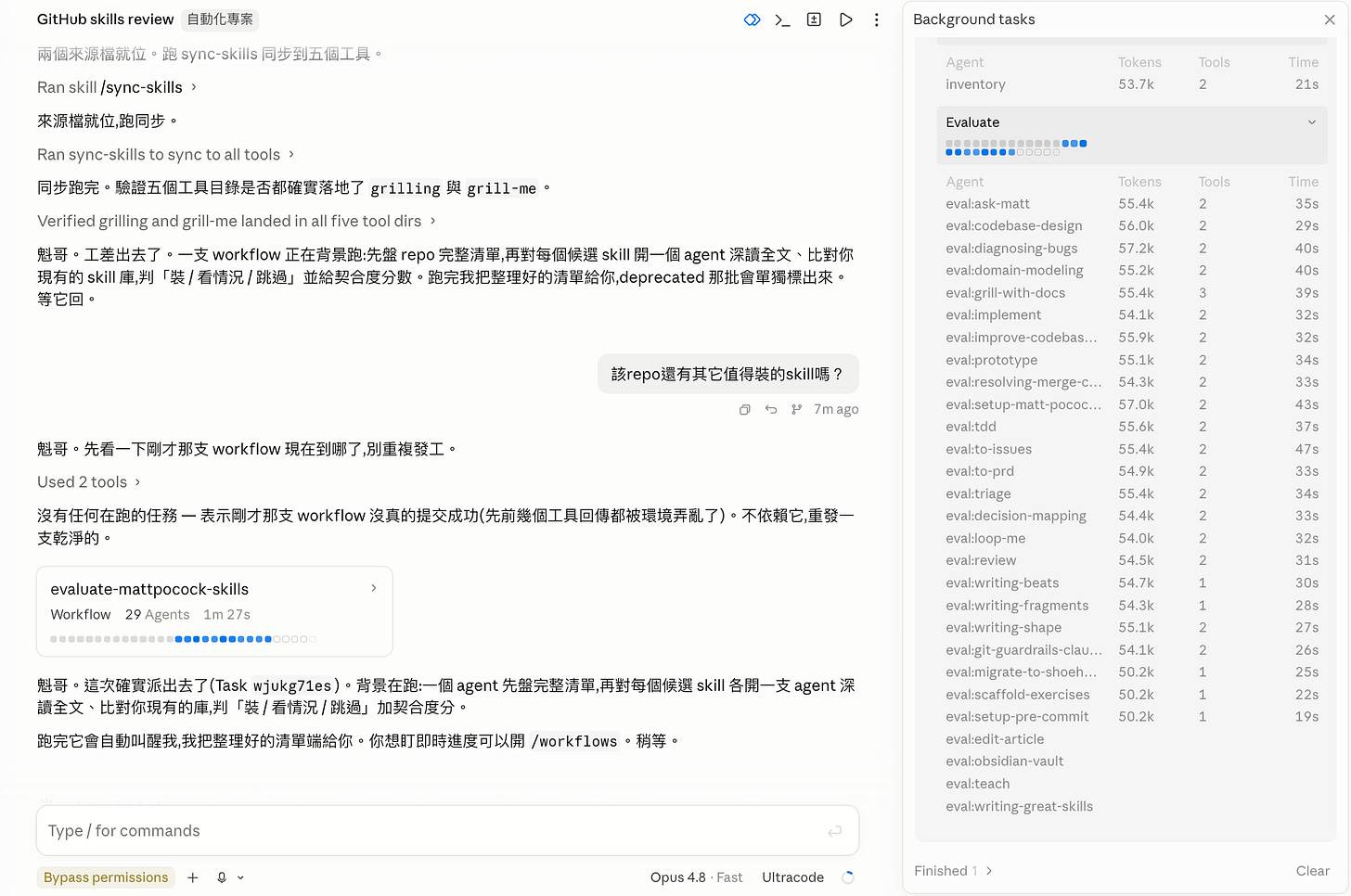Image resolution: width=1351 pixels, height=896 pixels.
Task: Click the Evaluate progress dots bar
Action: click(x=1016, y=147)
